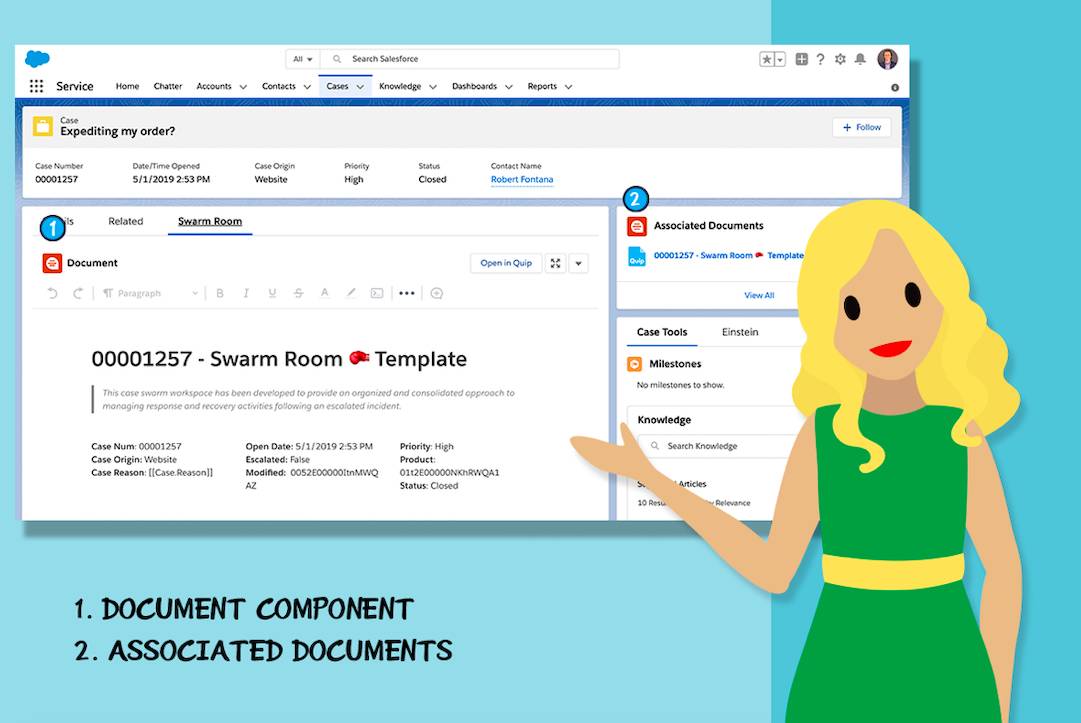Open the App Launcher grid icon

(x=37, y=86)
